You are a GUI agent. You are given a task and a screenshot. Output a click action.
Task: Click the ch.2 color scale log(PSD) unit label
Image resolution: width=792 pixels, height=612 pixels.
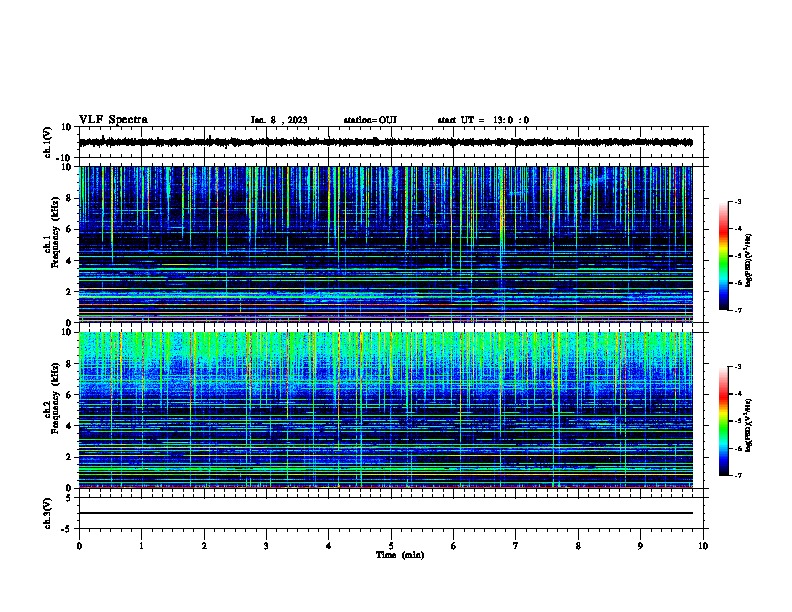pos(749,425)
